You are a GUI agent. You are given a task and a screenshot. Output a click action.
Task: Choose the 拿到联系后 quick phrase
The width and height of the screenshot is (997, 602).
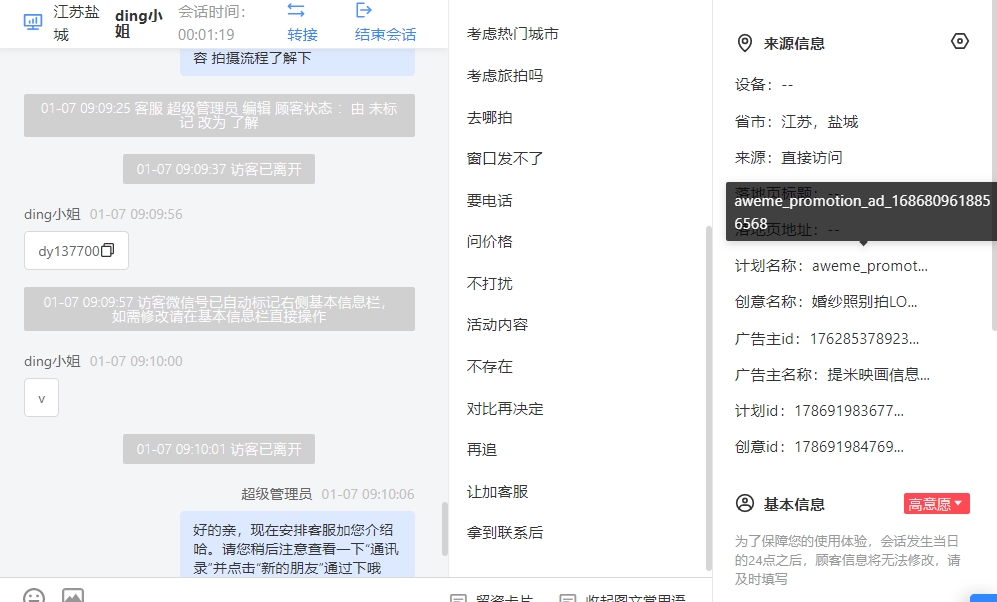(505, 533)
